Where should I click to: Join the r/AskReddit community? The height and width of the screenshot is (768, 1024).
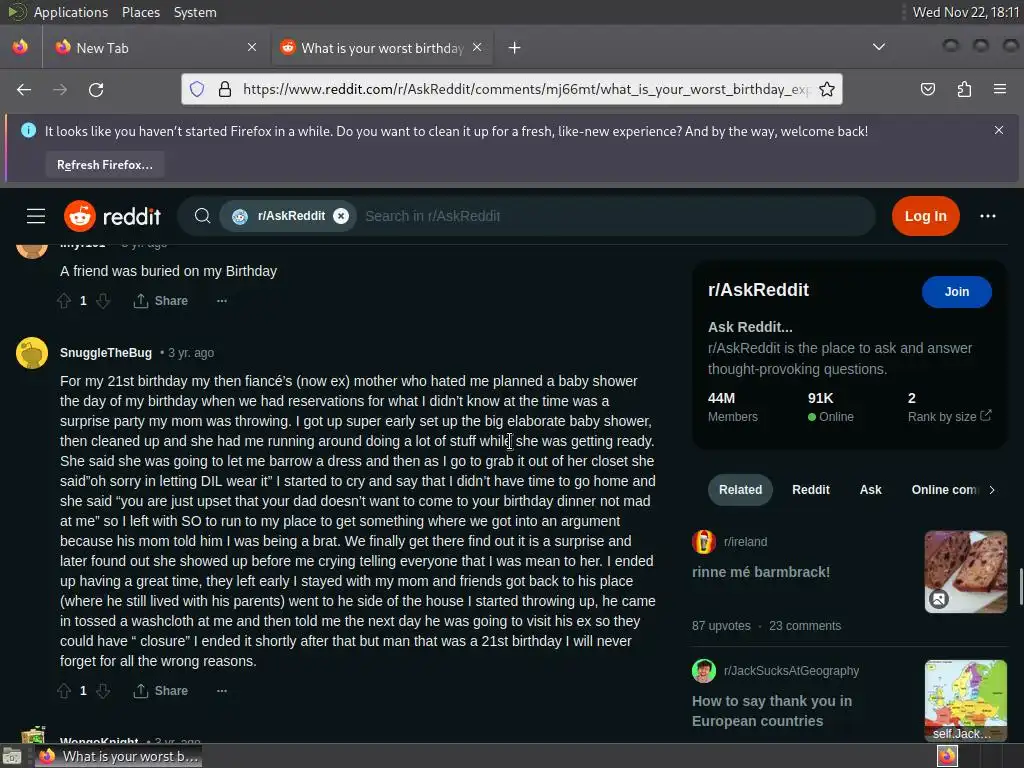pyautogui.click(x=956, y=292)
